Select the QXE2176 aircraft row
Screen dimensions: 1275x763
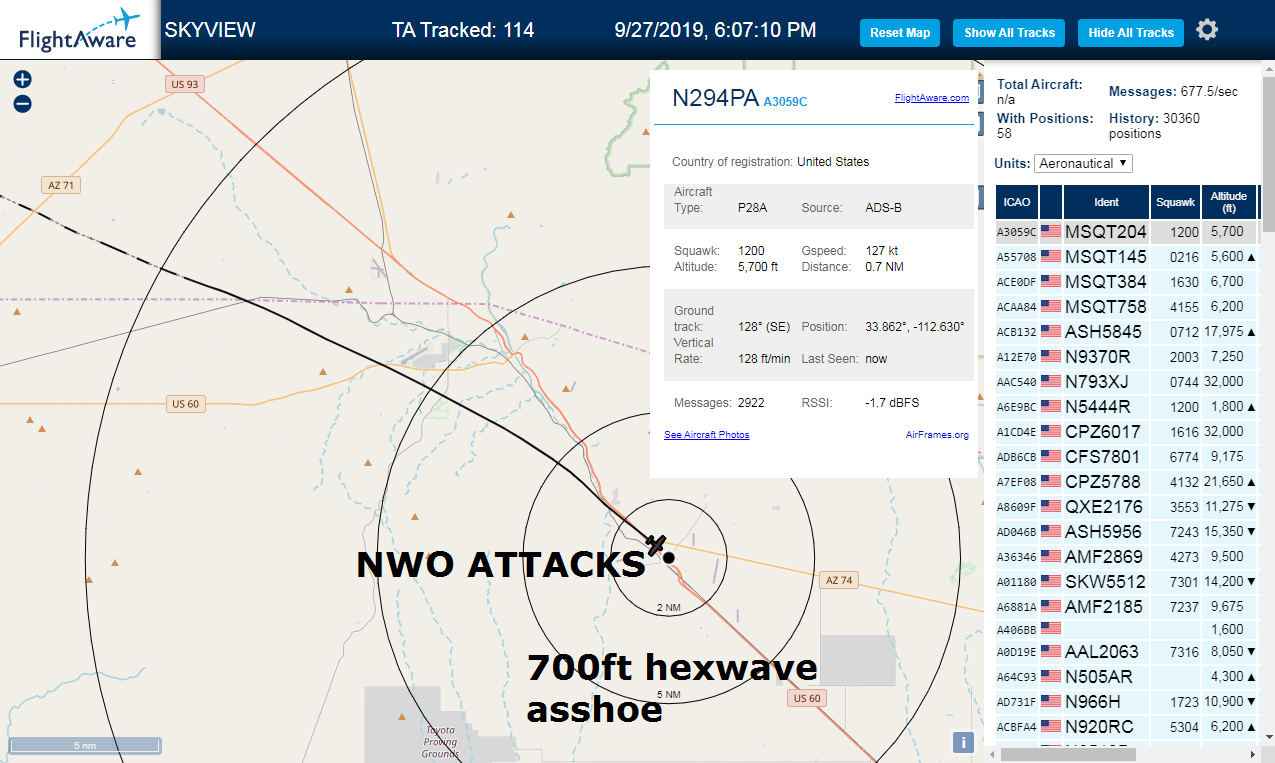pyautogui.click(x=1126, y=506)
